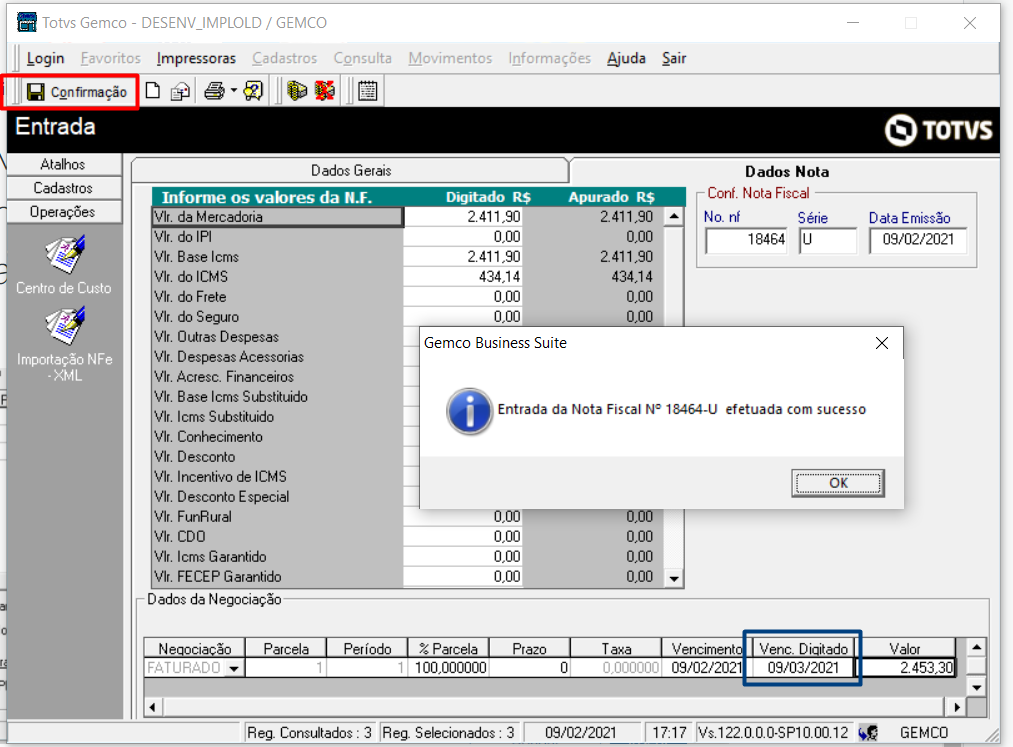Image resolution: width=1013 pixels, height=747 pixels.
Task: Click the Negociação column header
Action: tap(194, 648)
